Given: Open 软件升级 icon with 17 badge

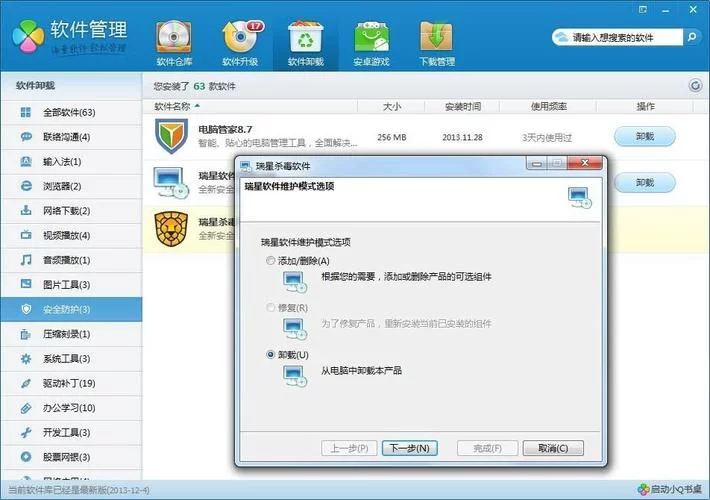Looking at the screenshot, I should (x=240, y=44).
